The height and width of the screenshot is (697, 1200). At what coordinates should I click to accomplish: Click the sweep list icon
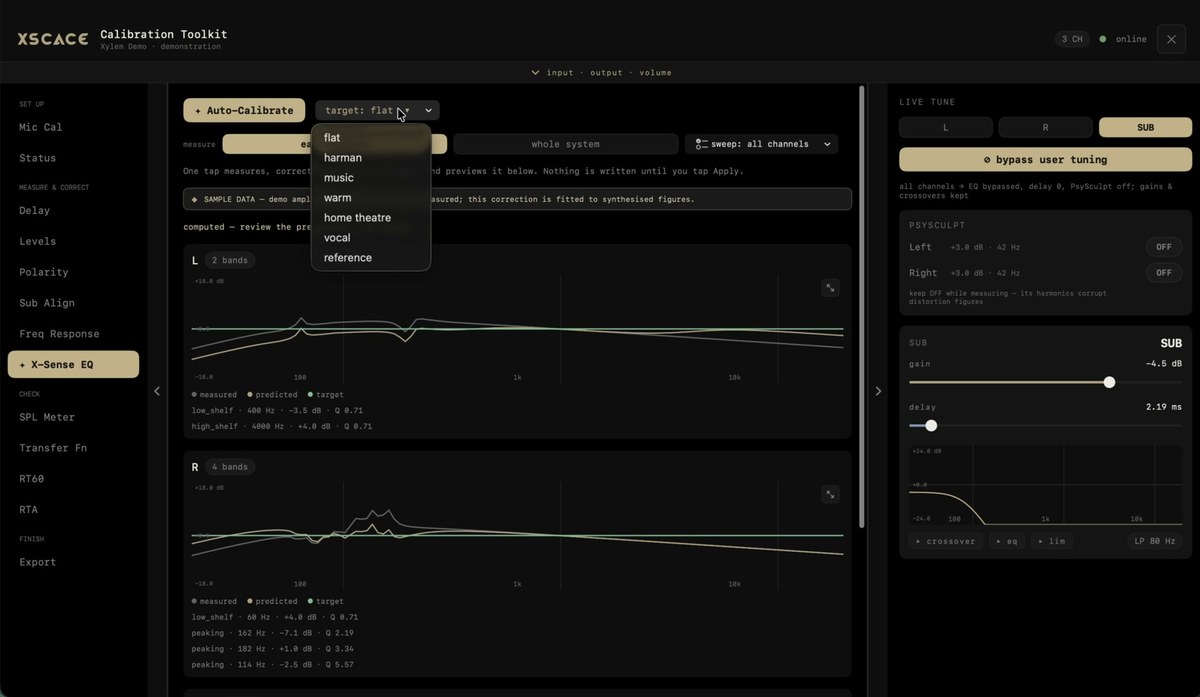[x=701, y=144]
